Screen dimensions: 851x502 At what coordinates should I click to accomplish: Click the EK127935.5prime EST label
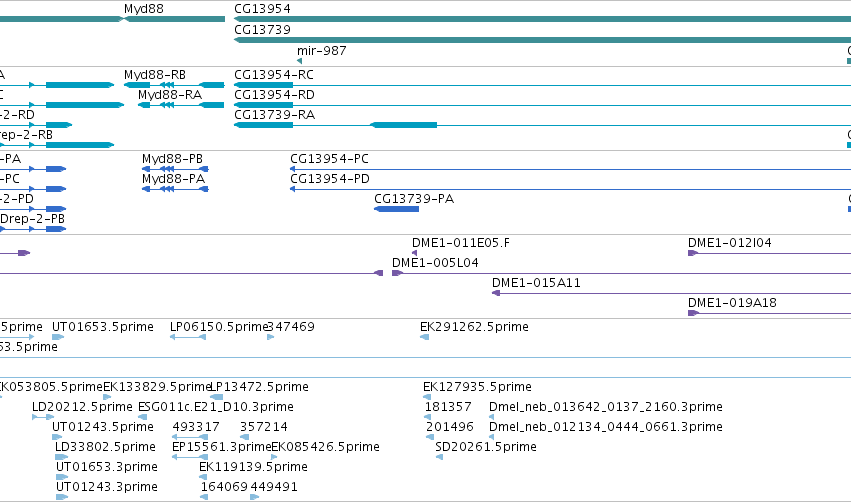coord(477,387)
